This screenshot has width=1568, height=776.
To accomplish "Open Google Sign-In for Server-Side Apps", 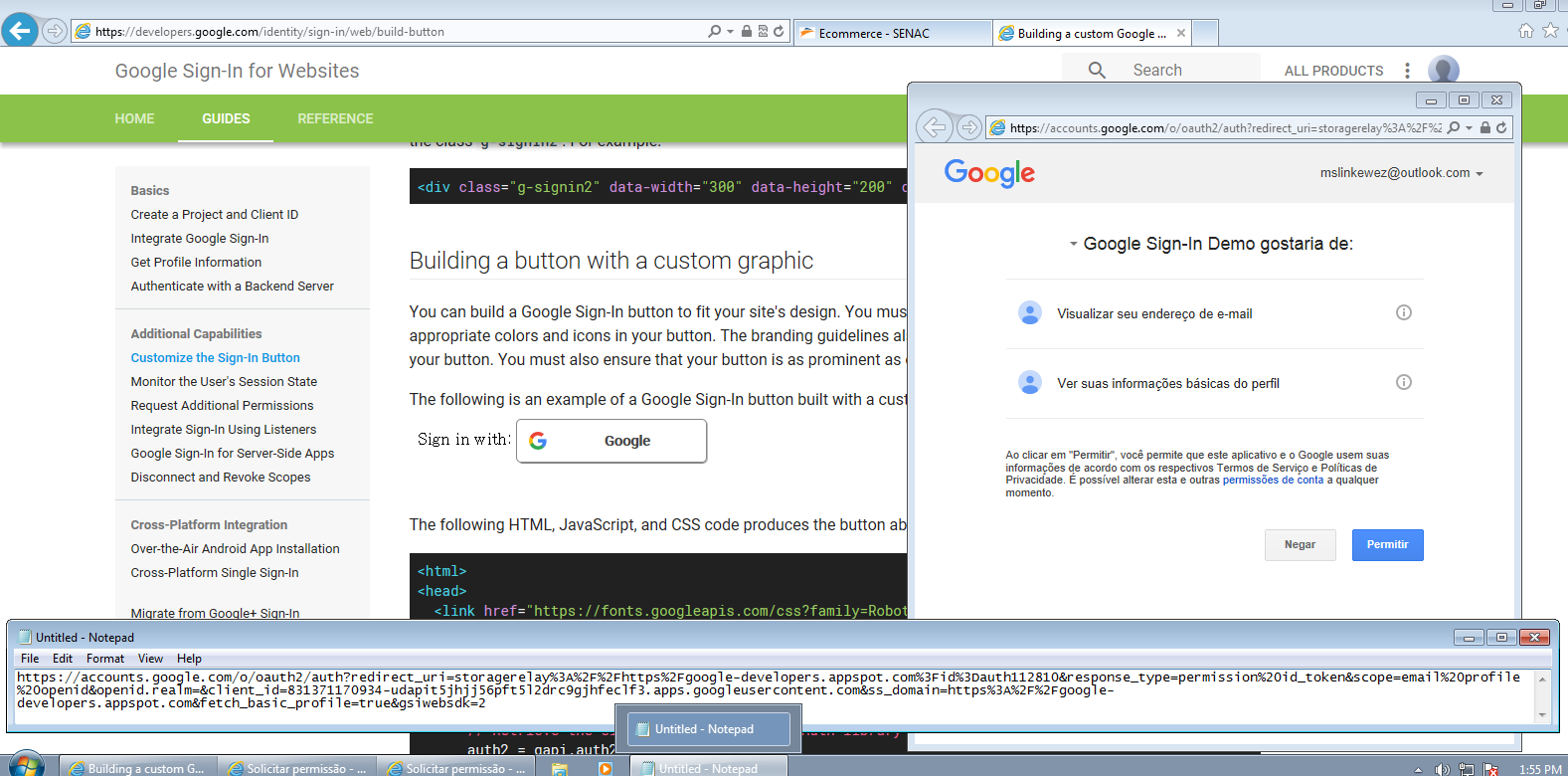I will coord(232,453).
